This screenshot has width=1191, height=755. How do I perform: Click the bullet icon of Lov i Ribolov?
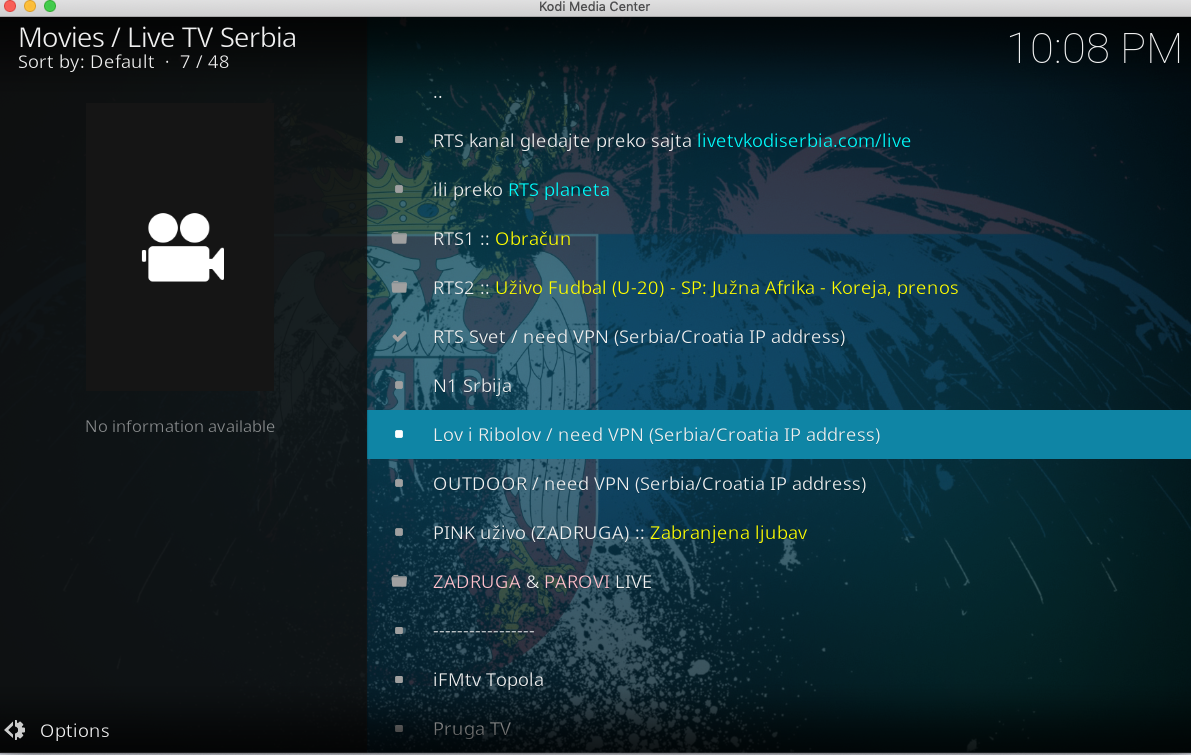pos(399,434)
